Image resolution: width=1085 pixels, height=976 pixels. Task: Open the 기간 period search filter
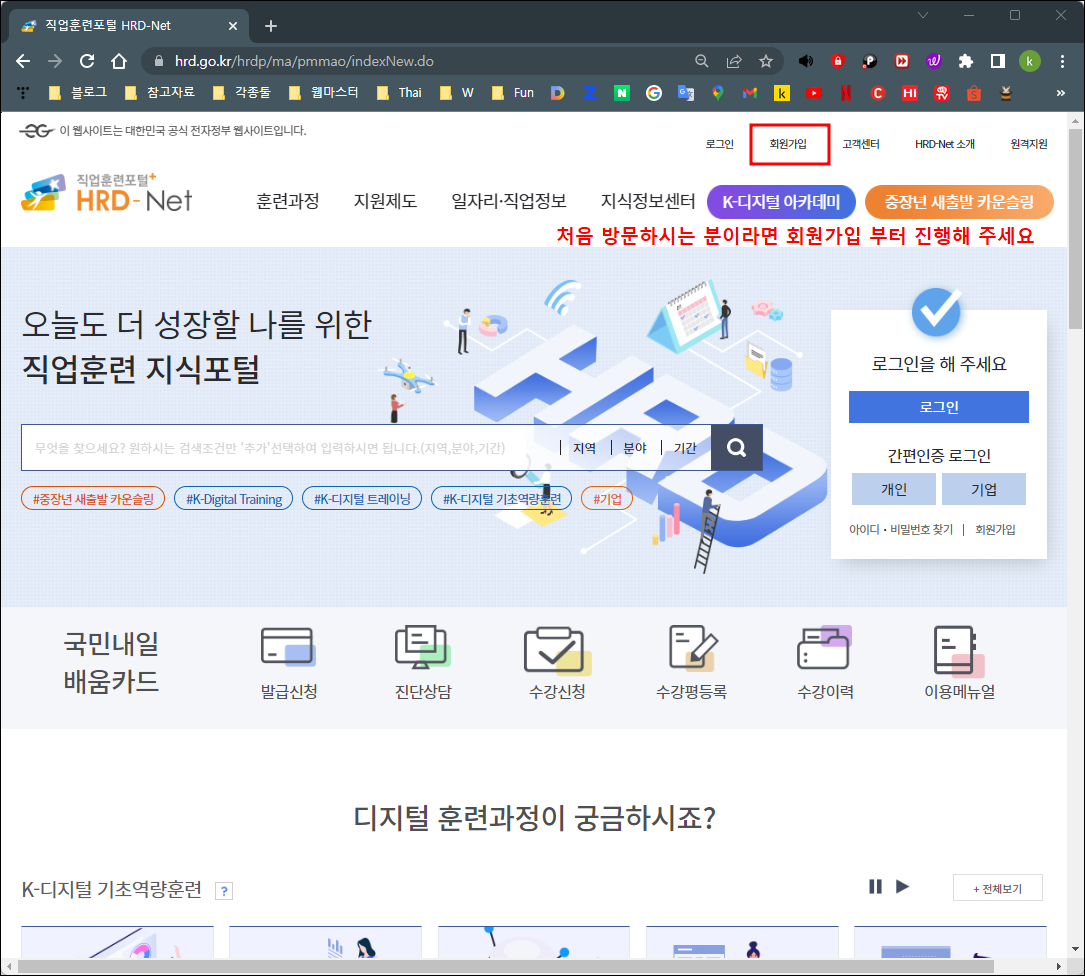click(684, 447)
